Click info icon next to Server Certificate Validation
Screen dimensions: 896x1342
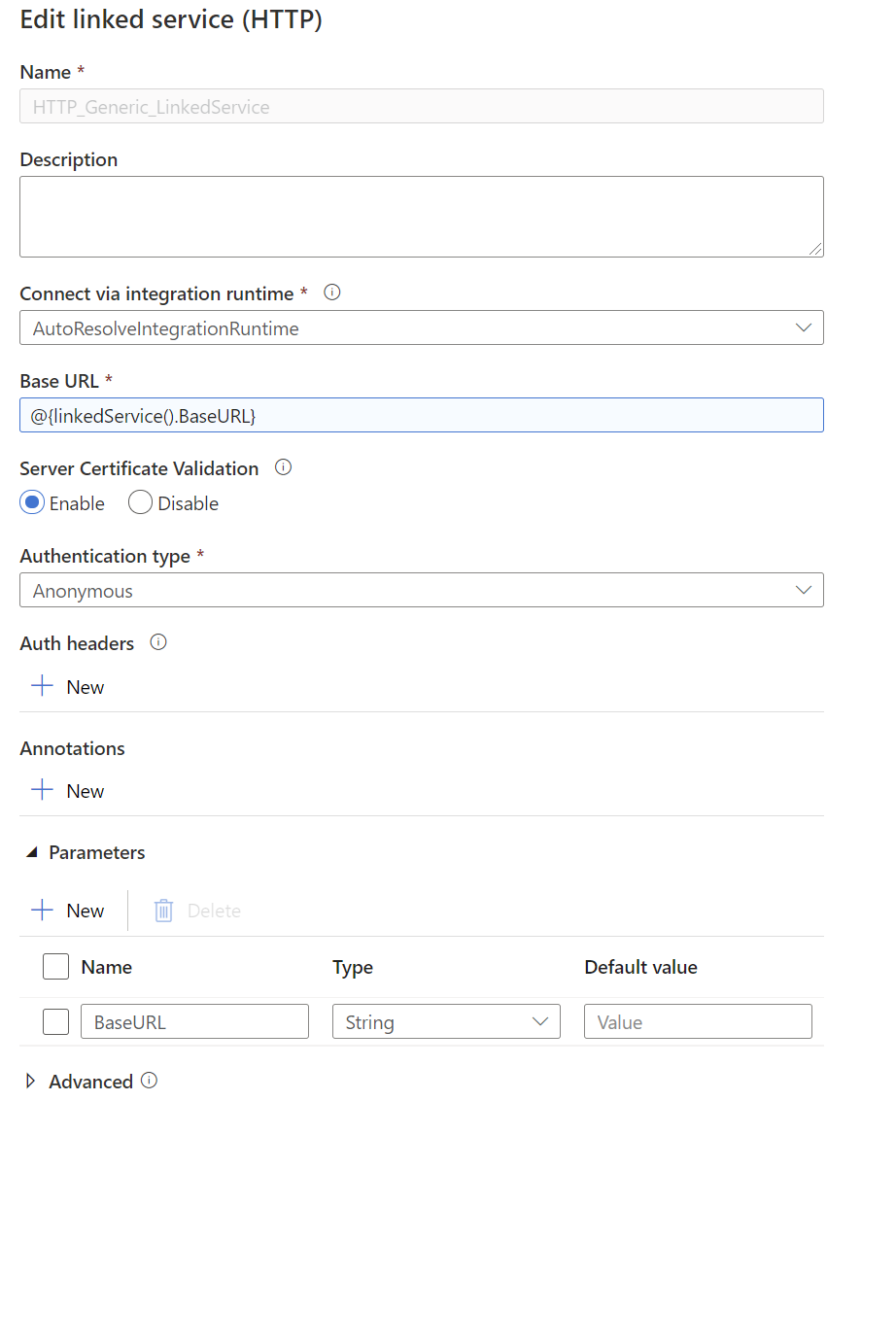coord(284,467)
